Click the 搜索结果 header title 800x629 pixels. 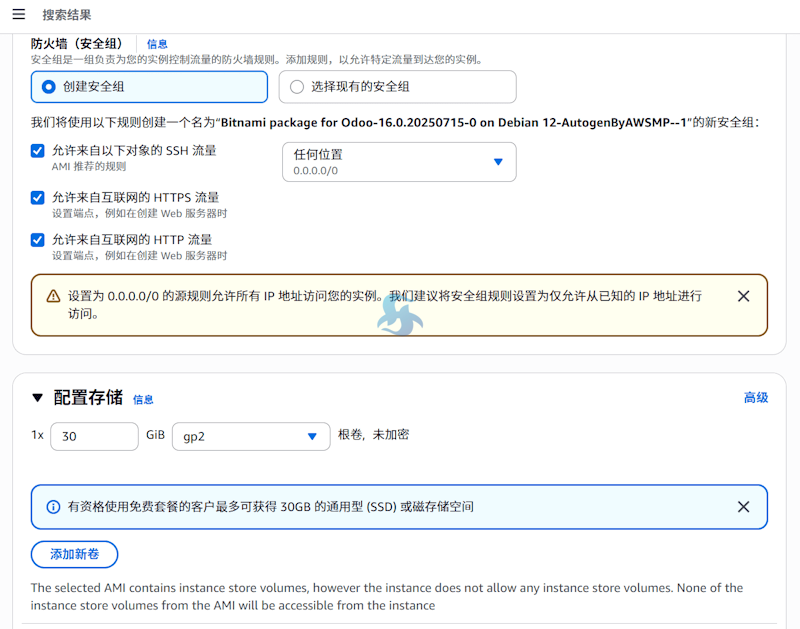(67, 15)
